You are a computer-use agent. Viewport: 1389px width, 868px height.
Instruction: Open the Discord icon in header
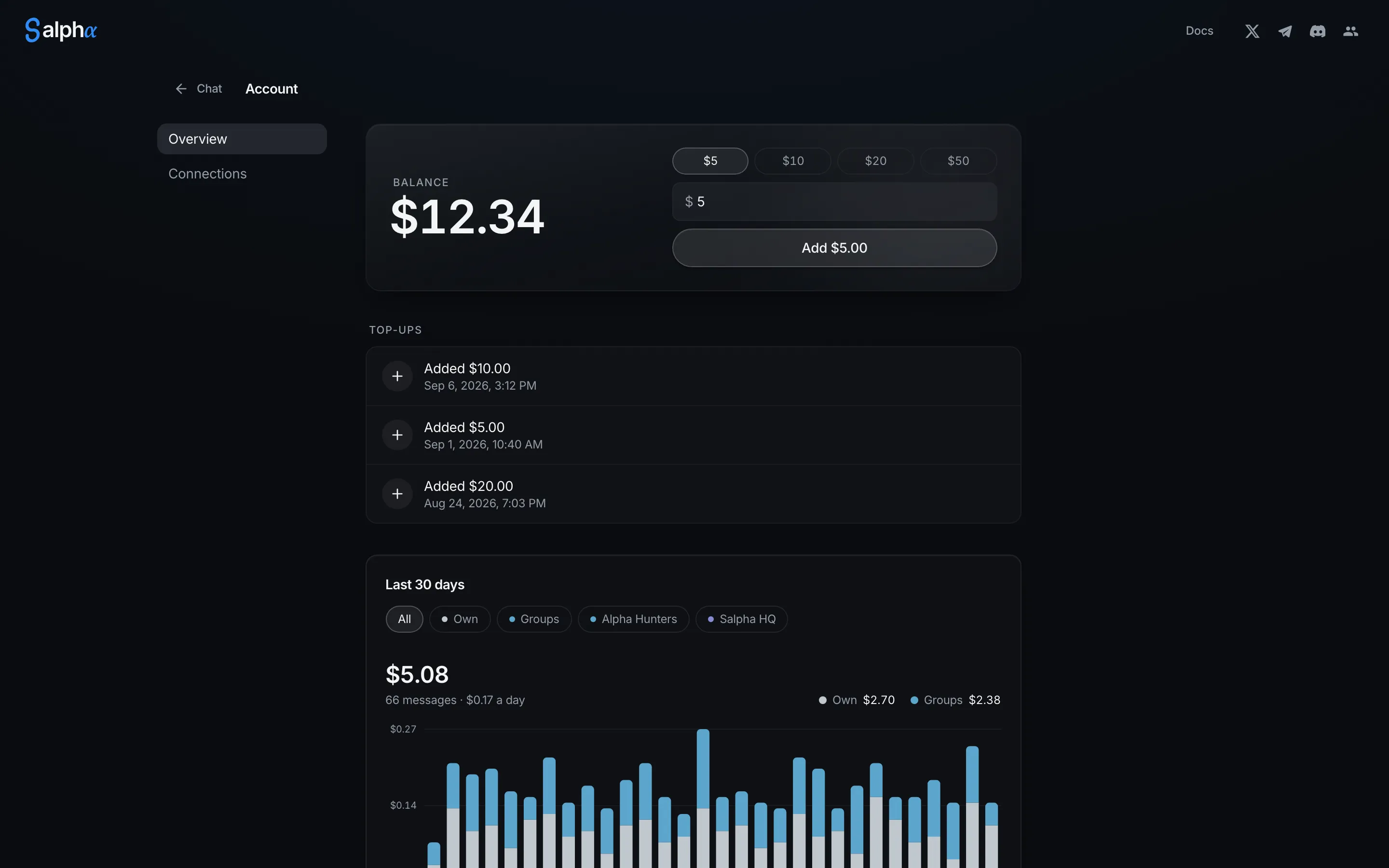(1318, 31)
